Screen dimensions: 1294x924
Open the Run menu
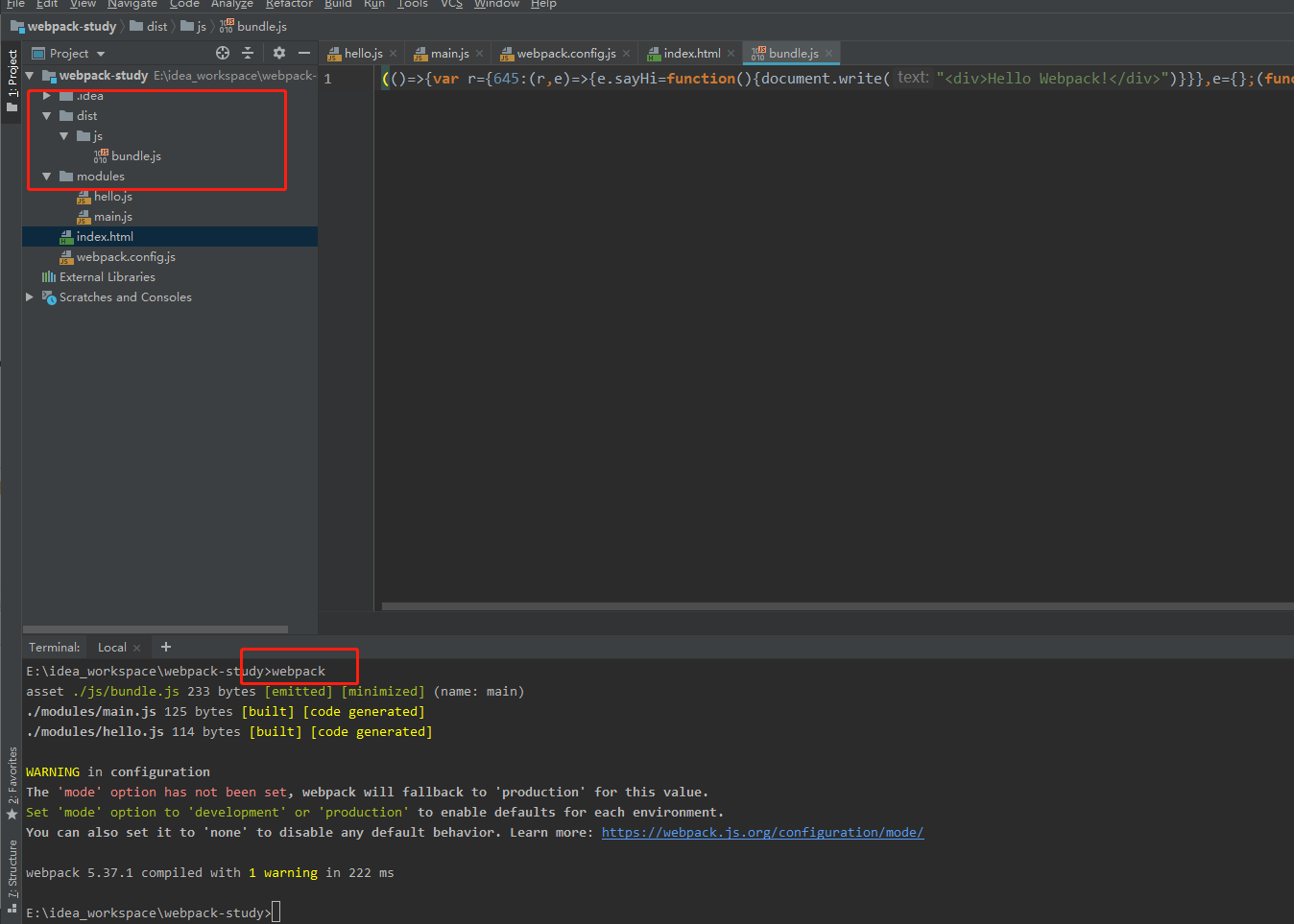tap(374, 4)
